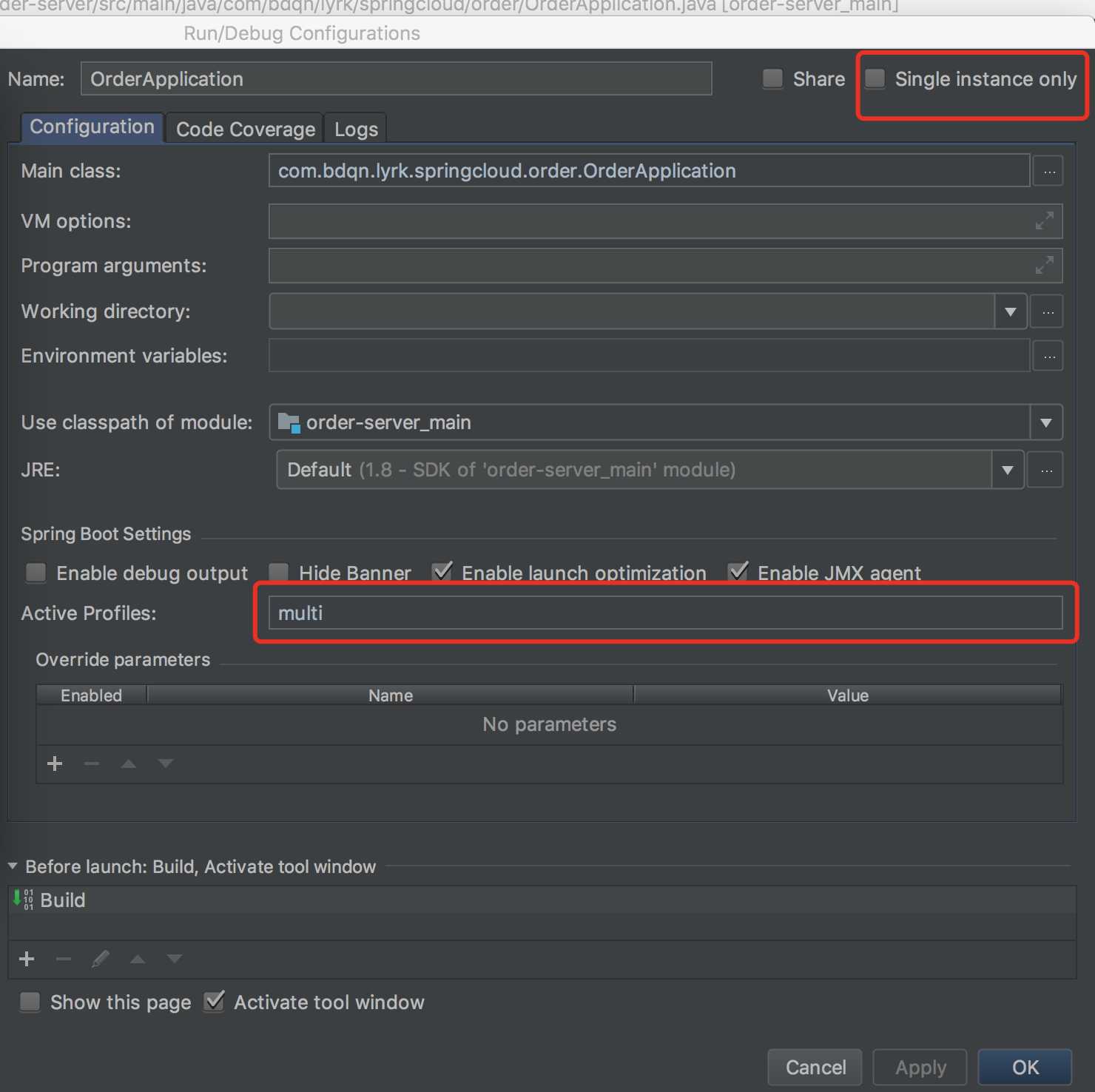
Task: Add a Before launch task
Action: tap(27, 959)
